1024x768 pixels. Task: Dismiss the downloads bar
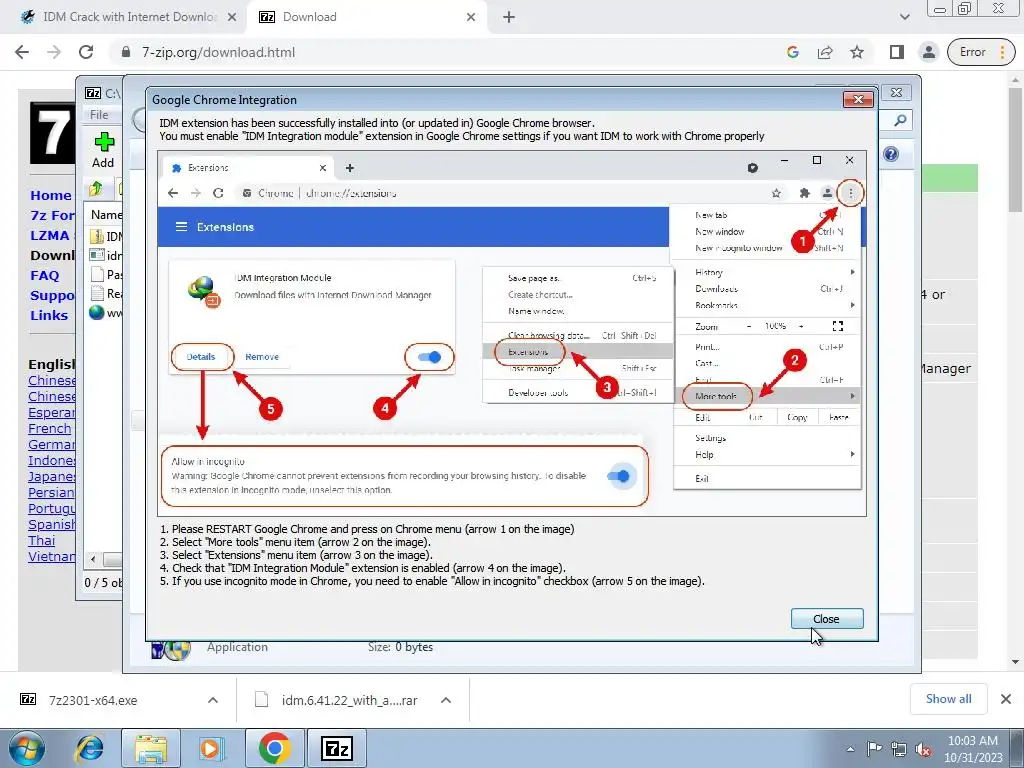[x=1006, y=699]
